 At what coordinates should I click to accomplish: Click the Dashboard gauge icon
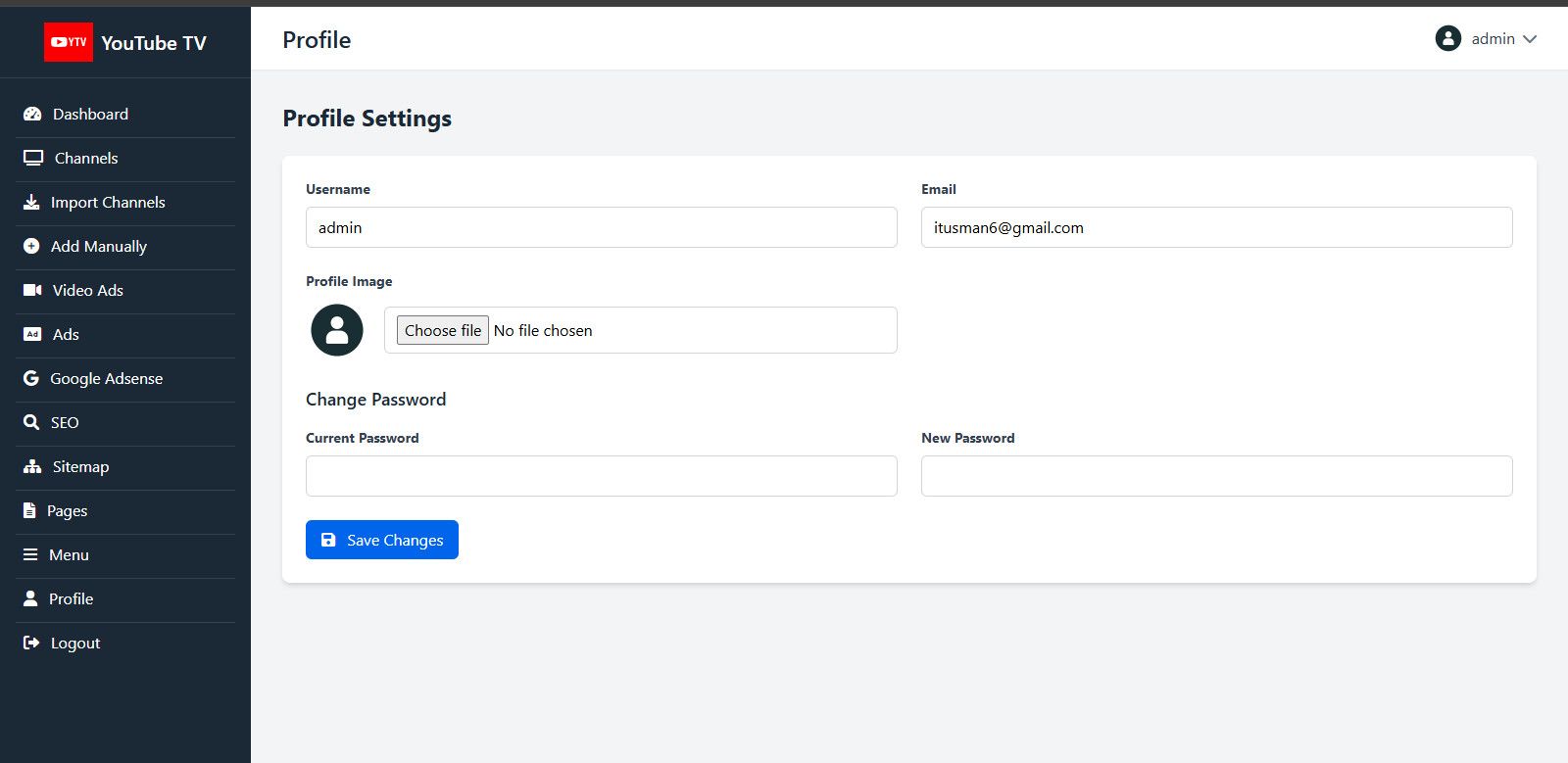click(32, 114)
